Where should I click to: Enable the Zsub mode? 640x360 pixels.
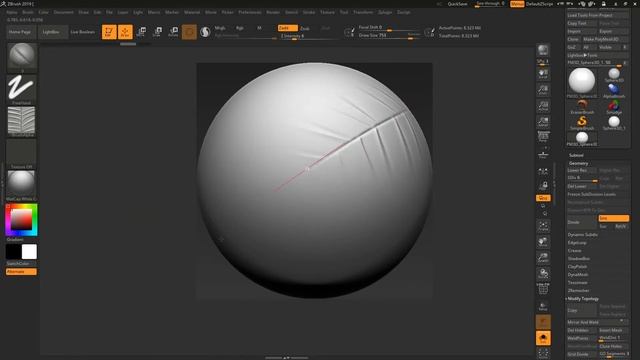305,28
